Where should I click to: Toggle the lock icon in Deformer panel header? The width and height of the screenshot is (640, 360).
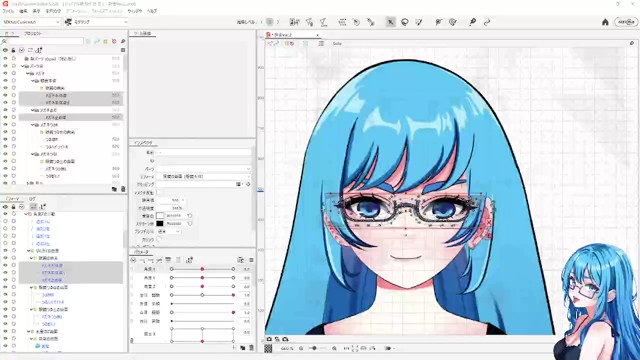coord(13,207)
